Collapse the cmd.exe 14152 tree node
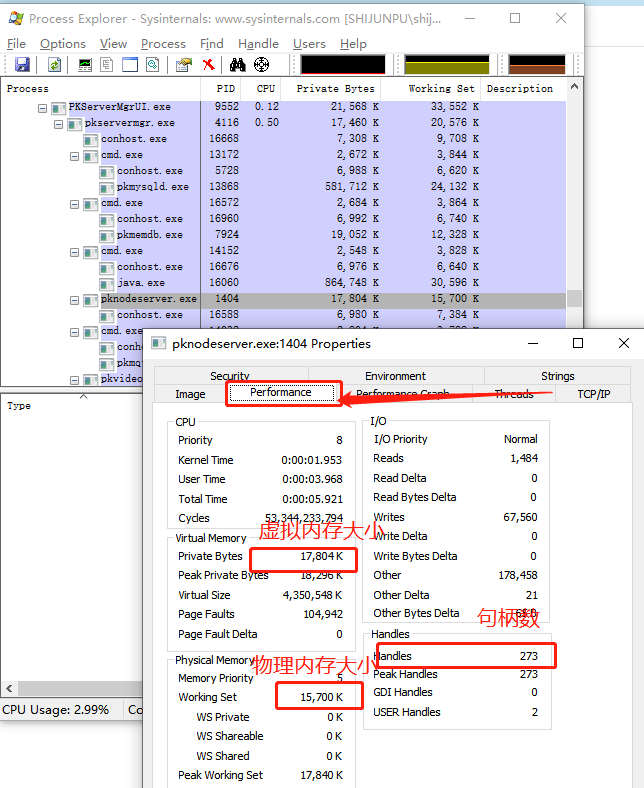644x788 pixels. 74,252
